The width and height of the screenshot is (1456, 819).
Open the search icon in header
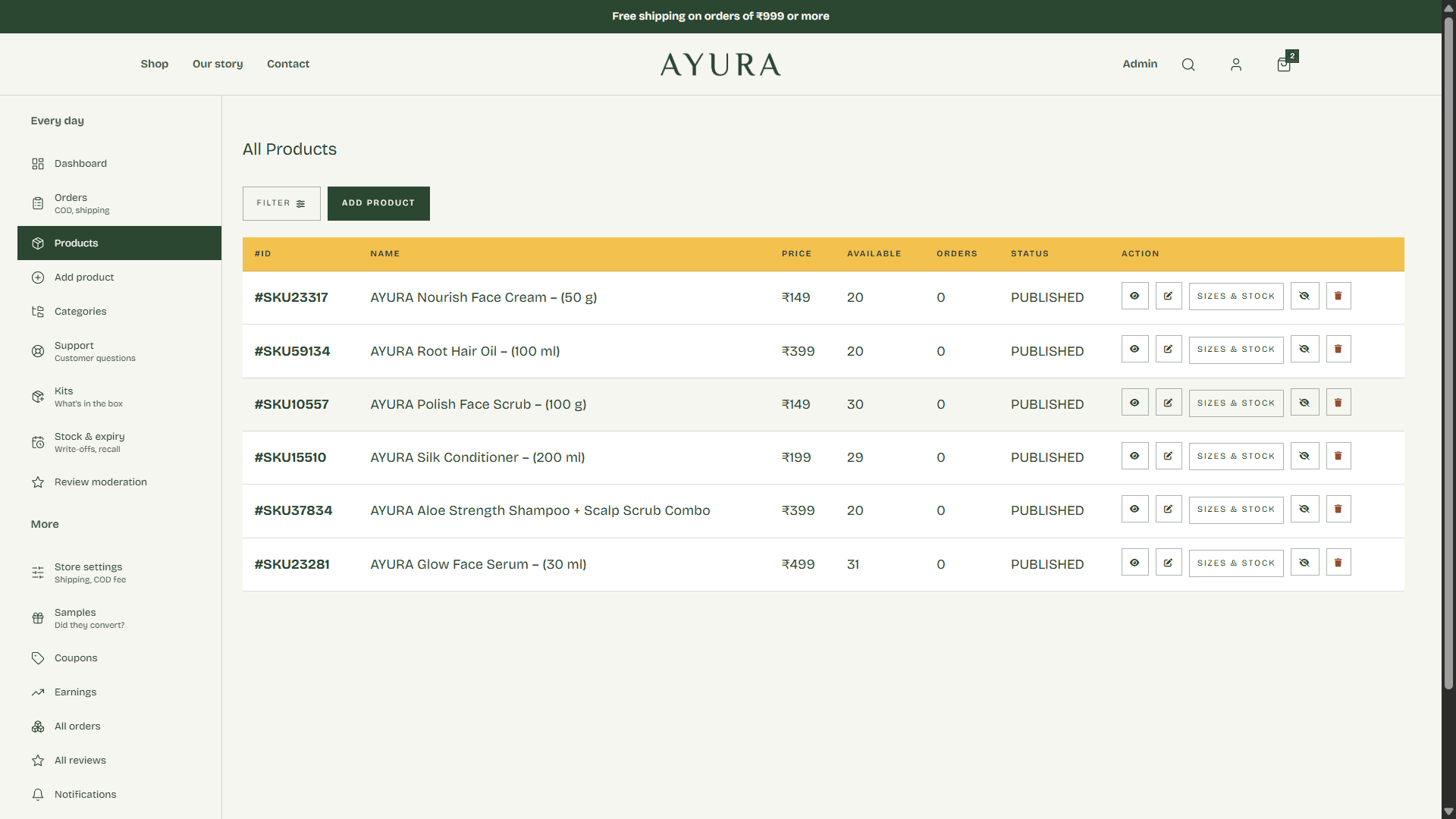1188,64
